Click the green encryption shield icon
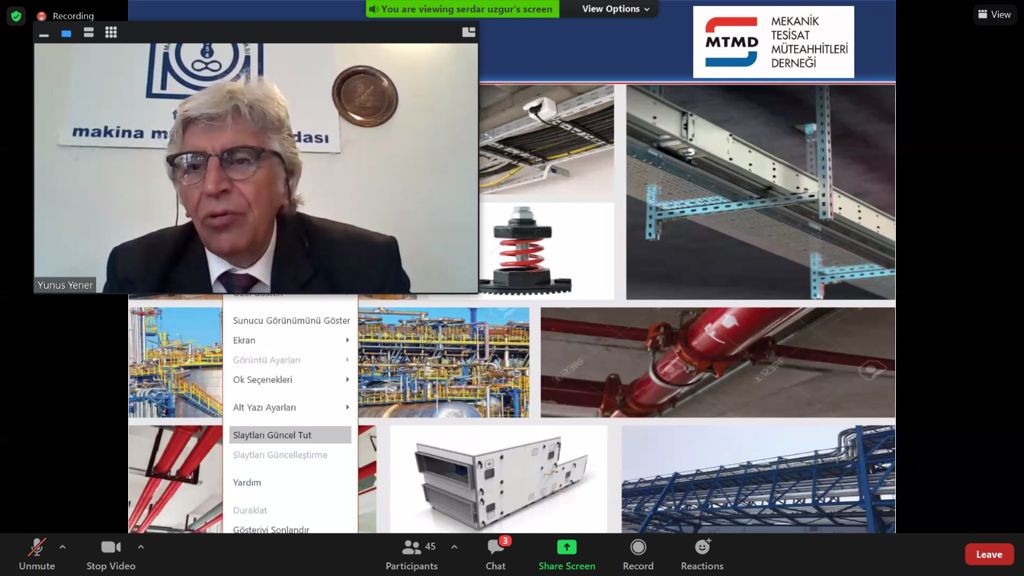Image resolution: width=1024 pixels, height=576 pixels. [x=15, y=16]
